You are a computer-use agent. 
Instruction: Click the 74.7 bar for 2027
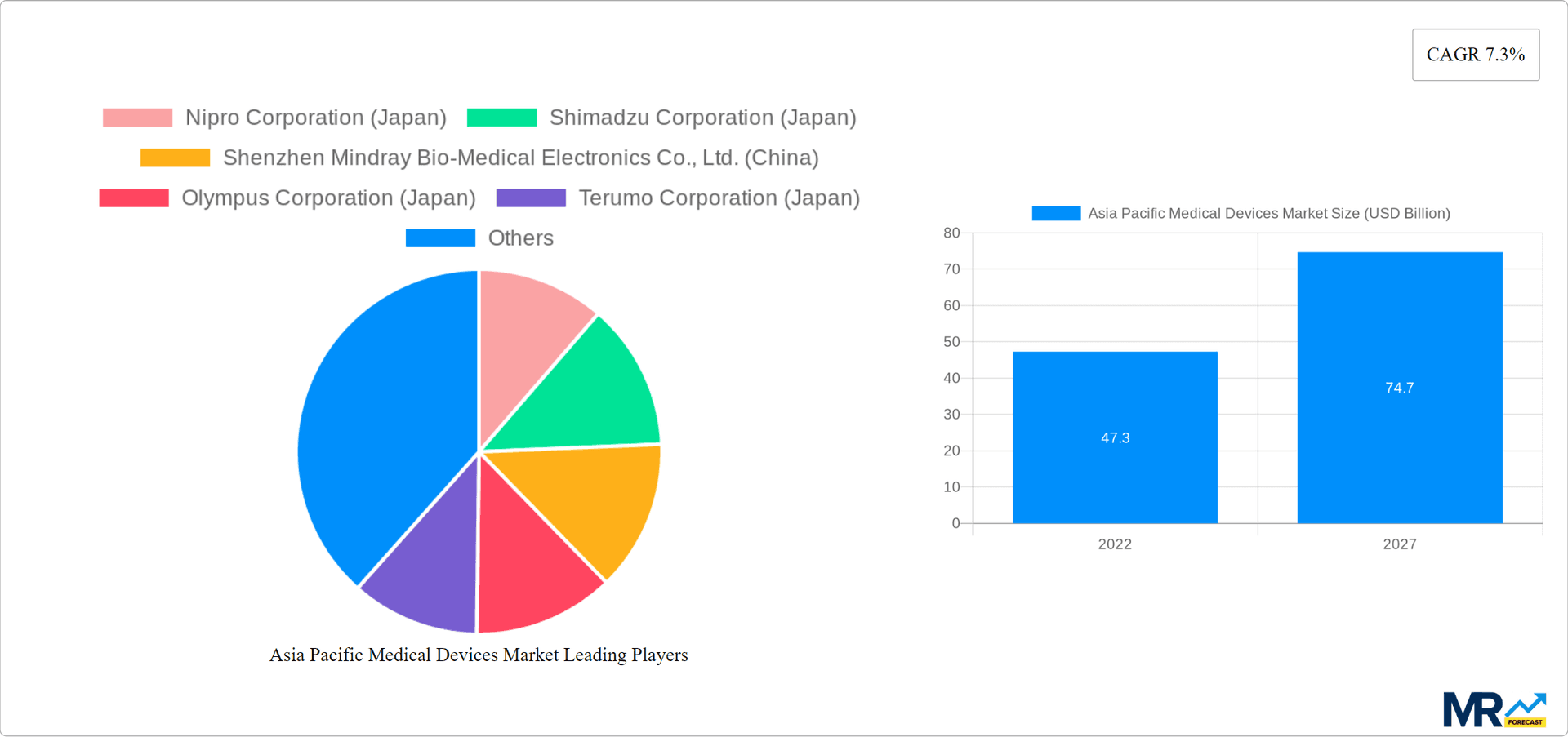pos(1400,388)
